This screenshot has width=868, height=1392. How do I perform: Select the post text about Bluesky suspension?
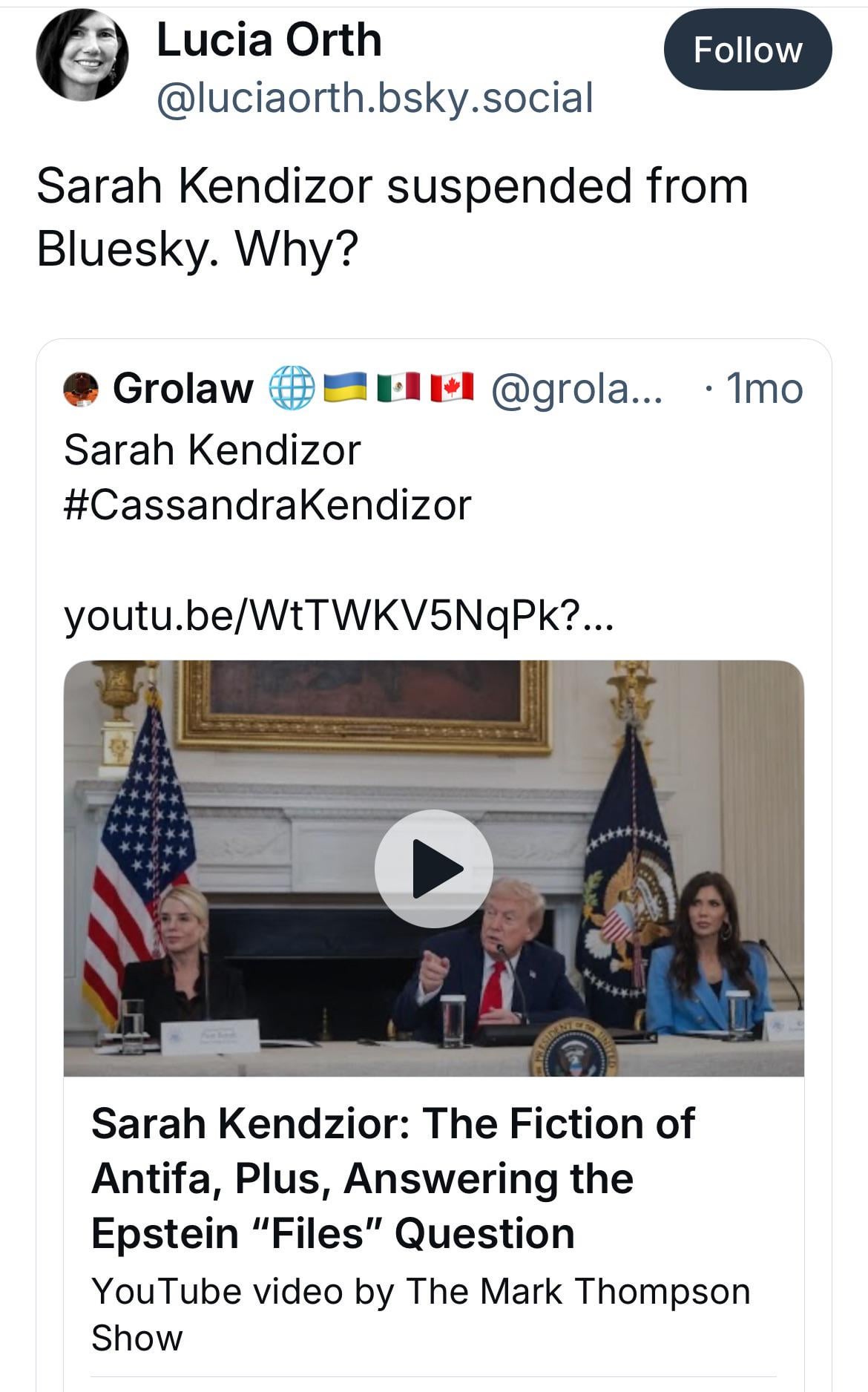[x=392, y=216]
